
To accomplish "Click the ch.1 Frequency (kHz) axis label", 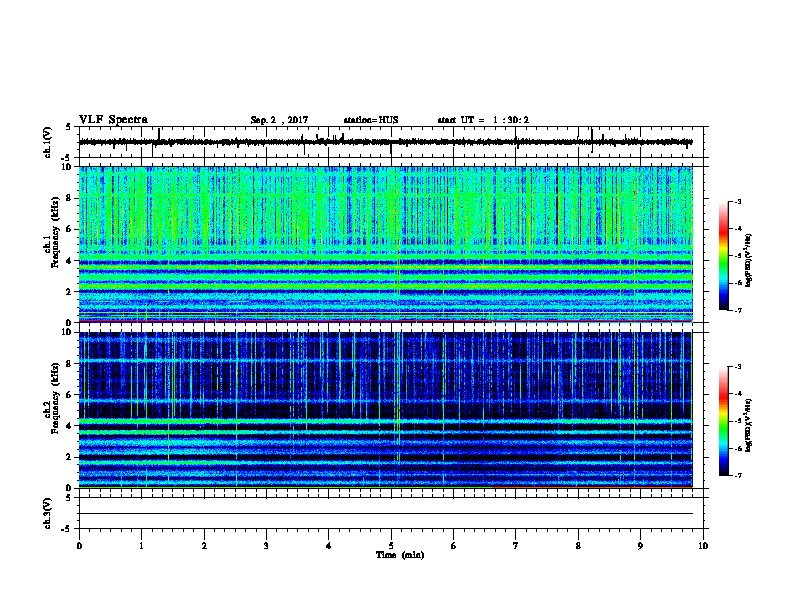I will [55, 233].
